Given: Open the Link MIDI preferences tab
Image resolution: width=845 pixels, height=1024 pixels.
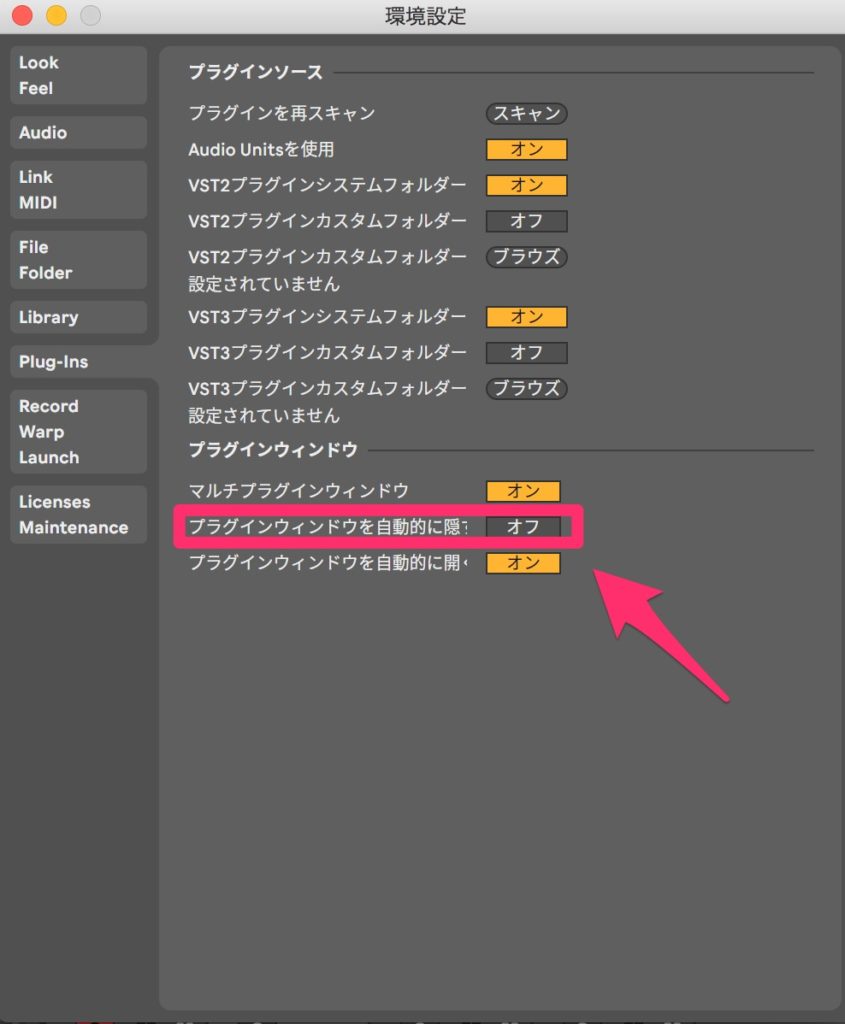Looking at the screenshot, I should tap(78, 190).
